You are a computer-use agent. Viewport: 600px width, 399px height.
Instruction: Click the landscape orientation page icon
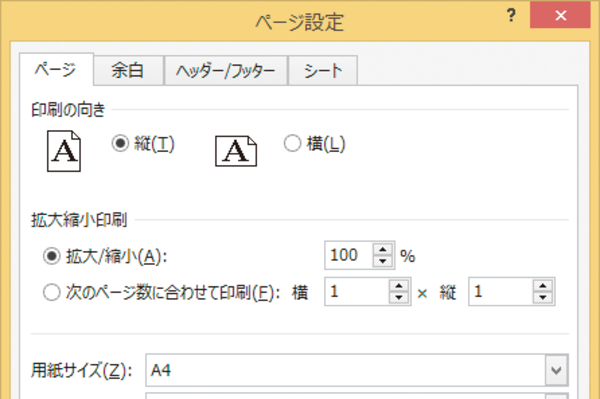236,151
